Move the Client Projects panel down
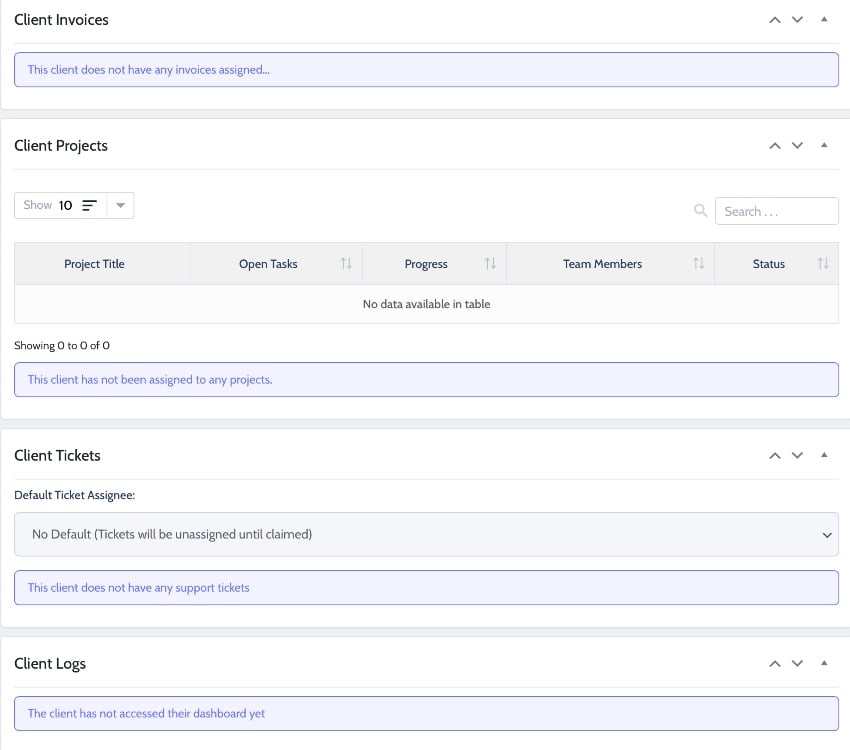850x750 pixels. [797, 145]
